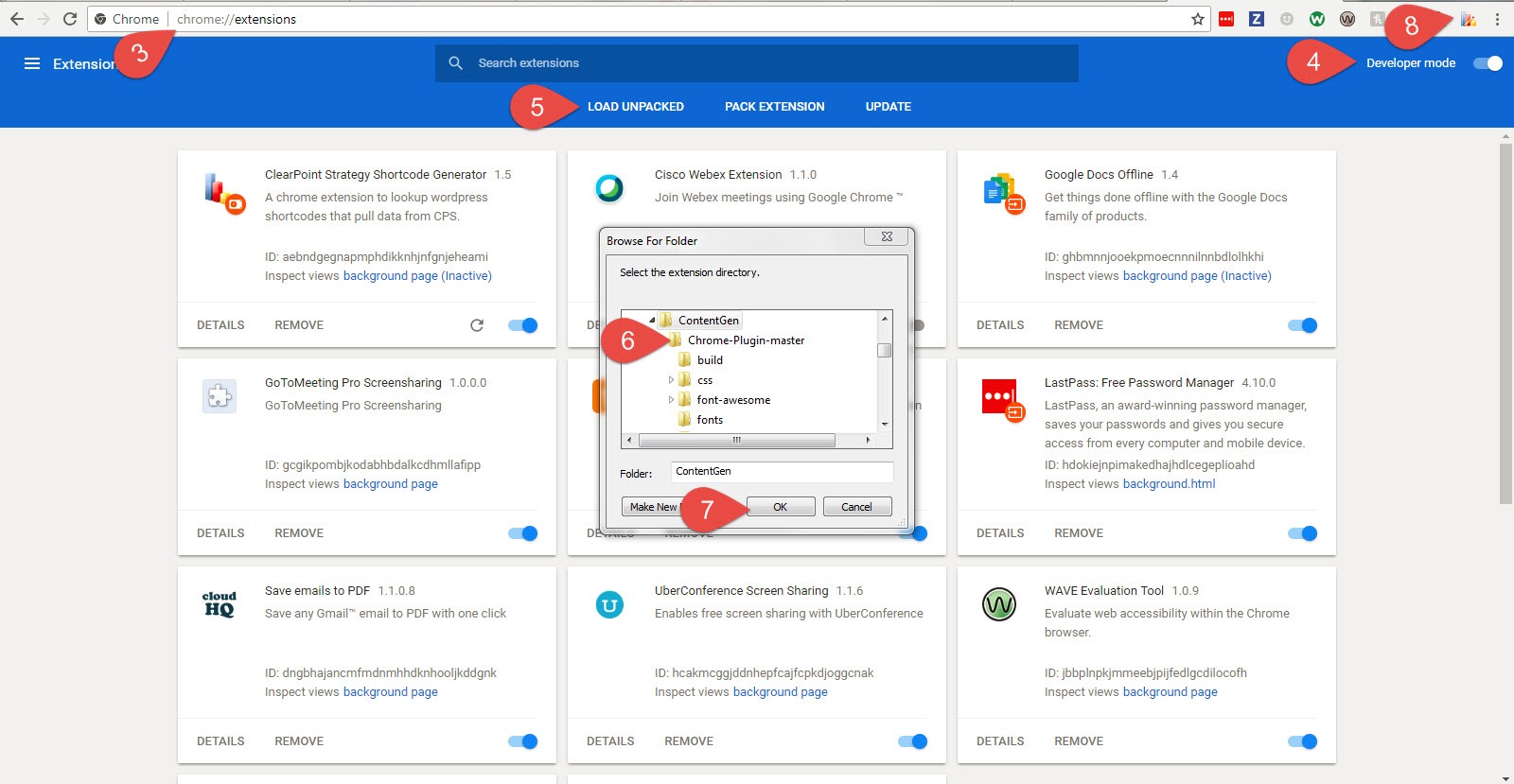This screenshot has height=784, width=1514.
Task: Collapse the ContentGen folder node
Action: pos(652,321)
